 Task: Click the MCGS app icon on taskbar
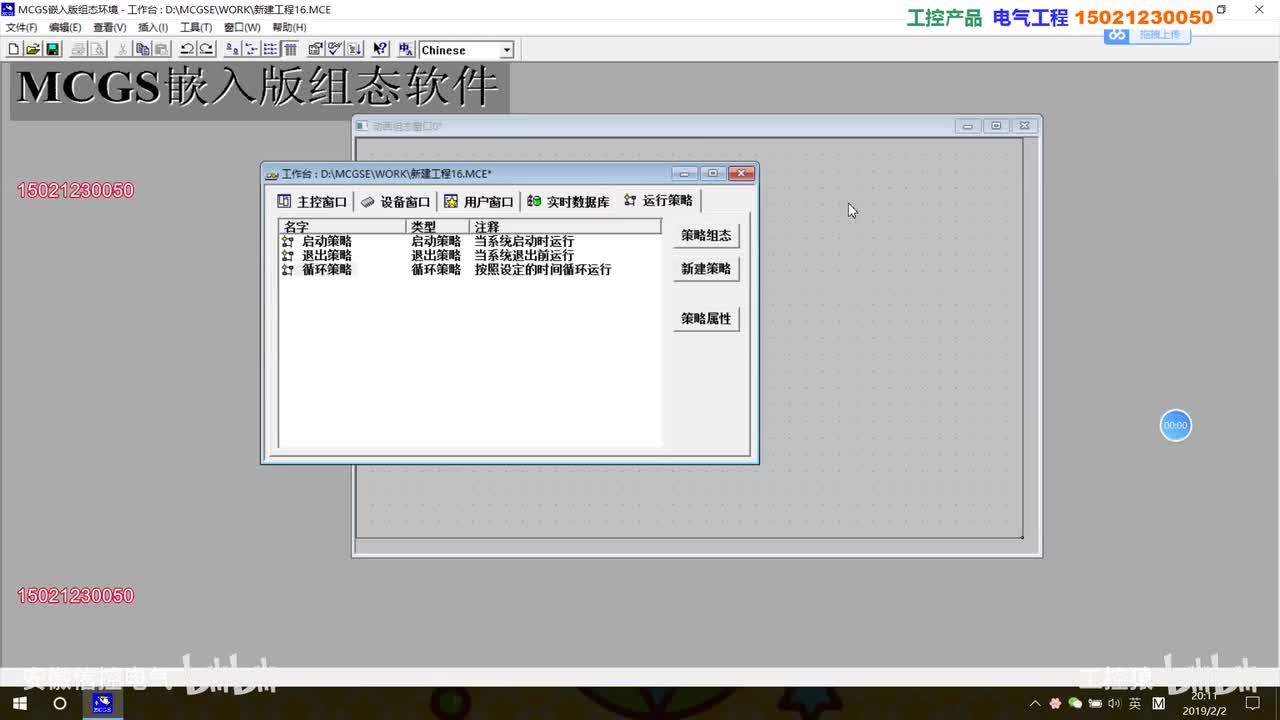click(x=102, y=703)
